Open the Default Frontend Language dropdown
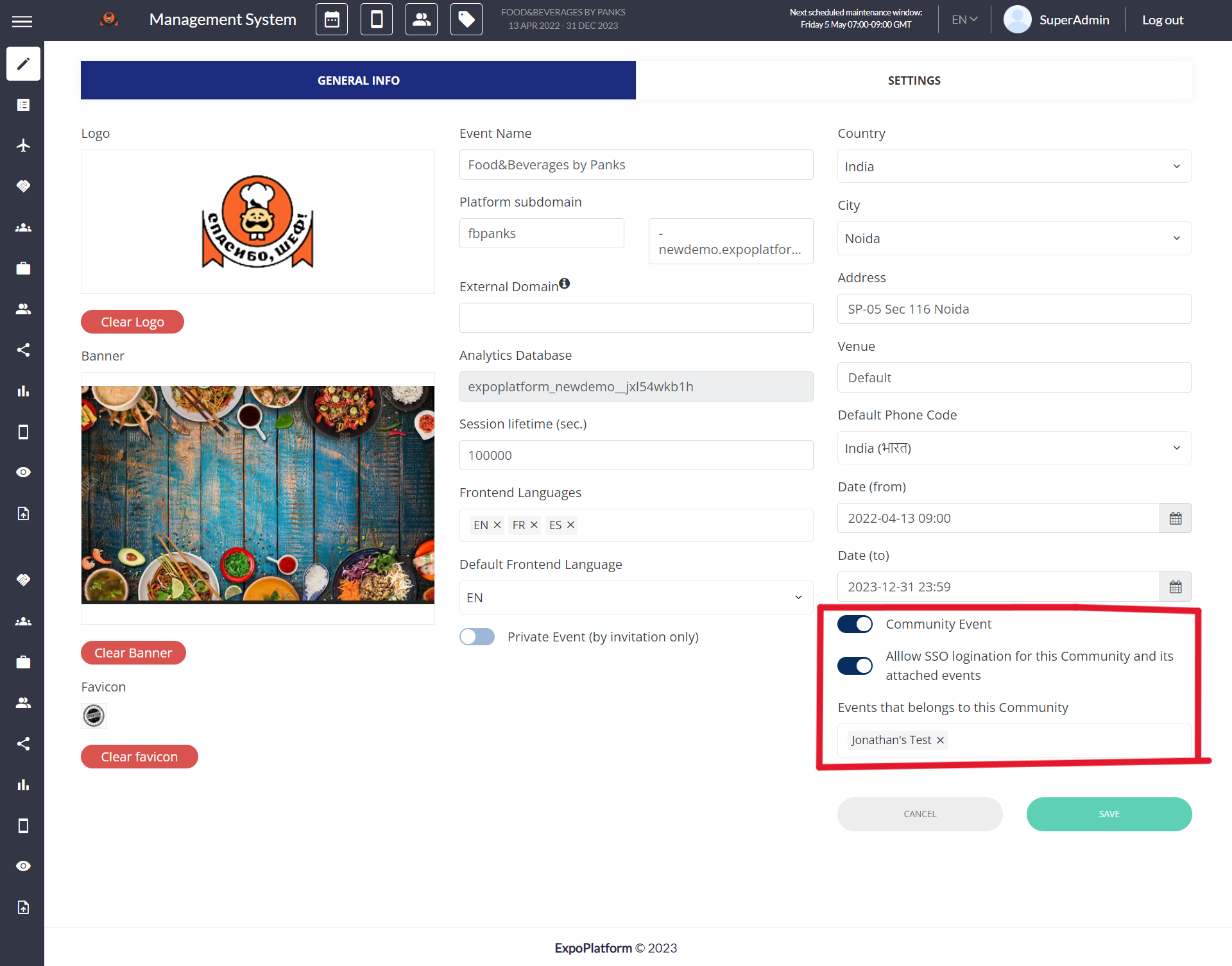Viewport: 1232px width, 966px height. 636,597
